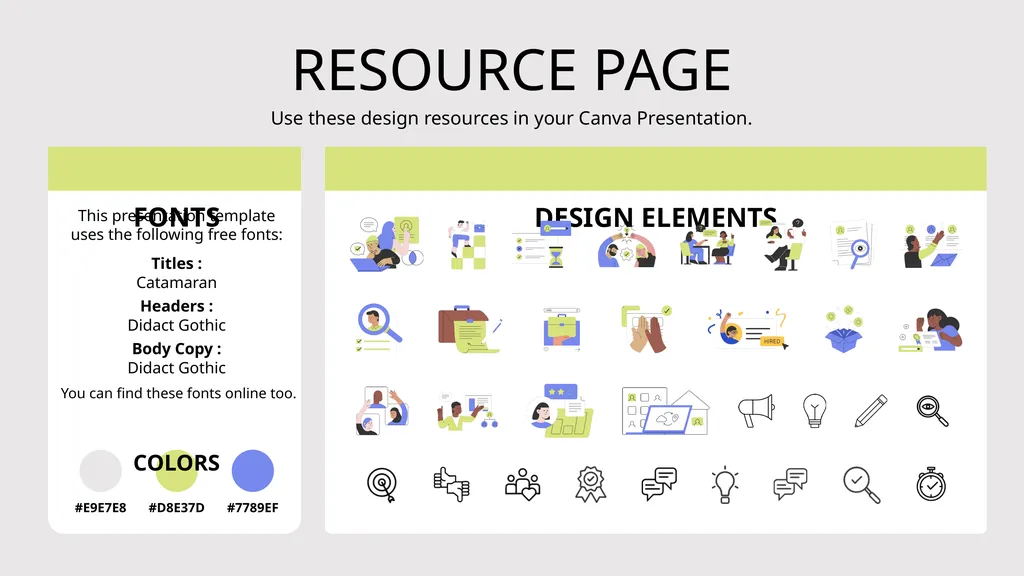Click the magnifier with eye icon

[932, 411]
